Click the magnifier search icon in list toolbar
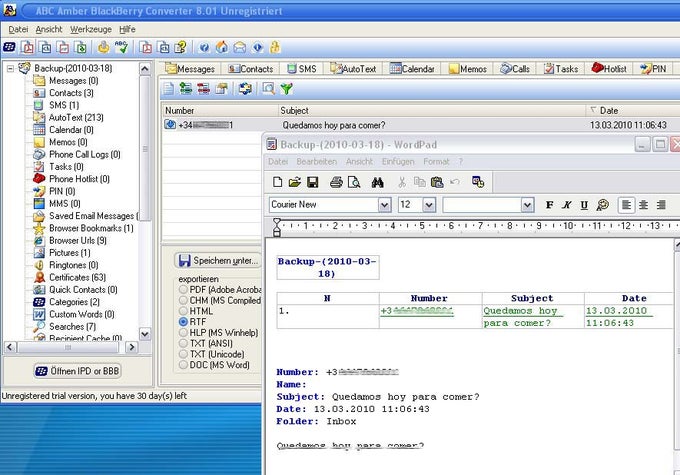The width and height of the screenshot is (680, 475). coord(268,89)
